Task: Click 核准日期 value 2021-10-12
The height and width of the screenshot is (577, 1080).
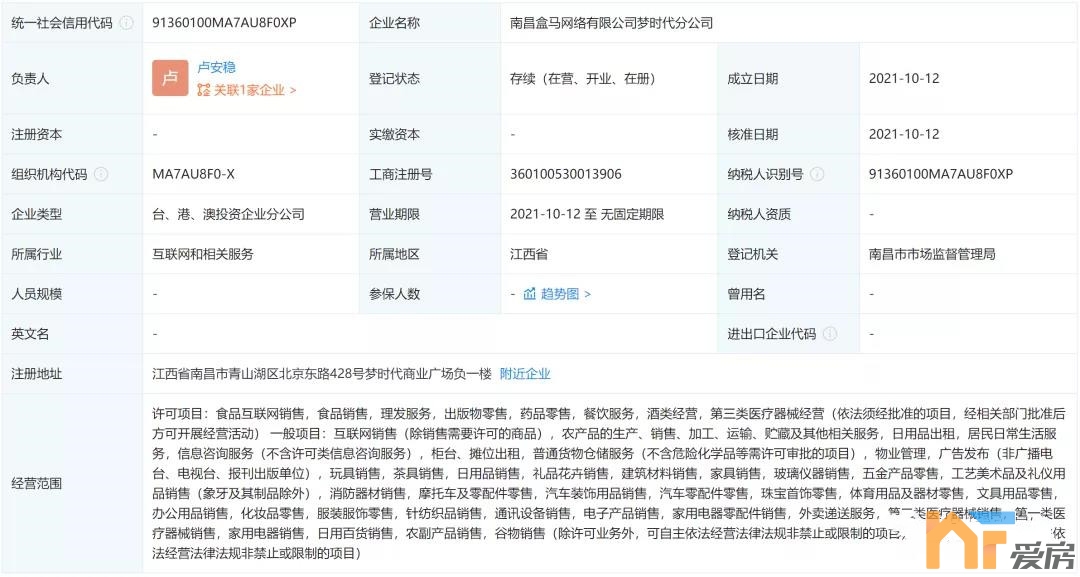Action: pos(904,134)
